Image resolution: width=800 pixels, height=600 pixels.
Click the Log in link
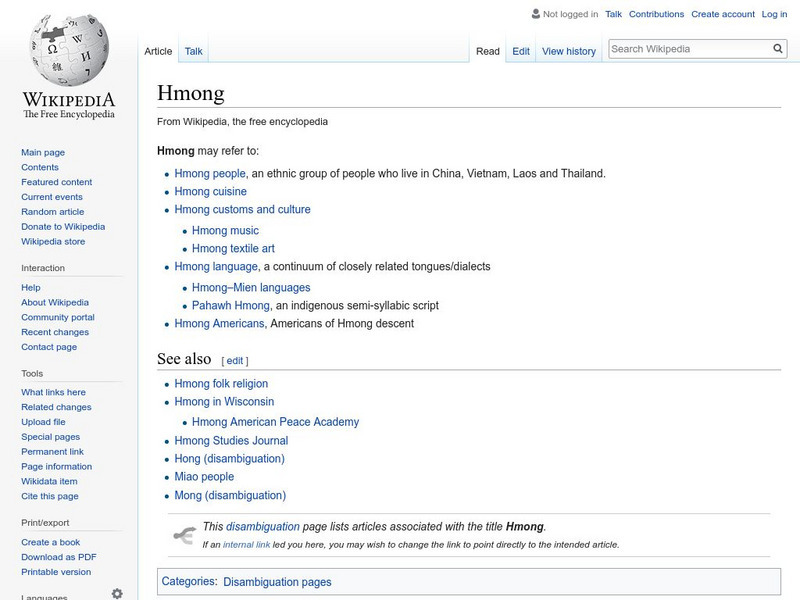(774, 14)
